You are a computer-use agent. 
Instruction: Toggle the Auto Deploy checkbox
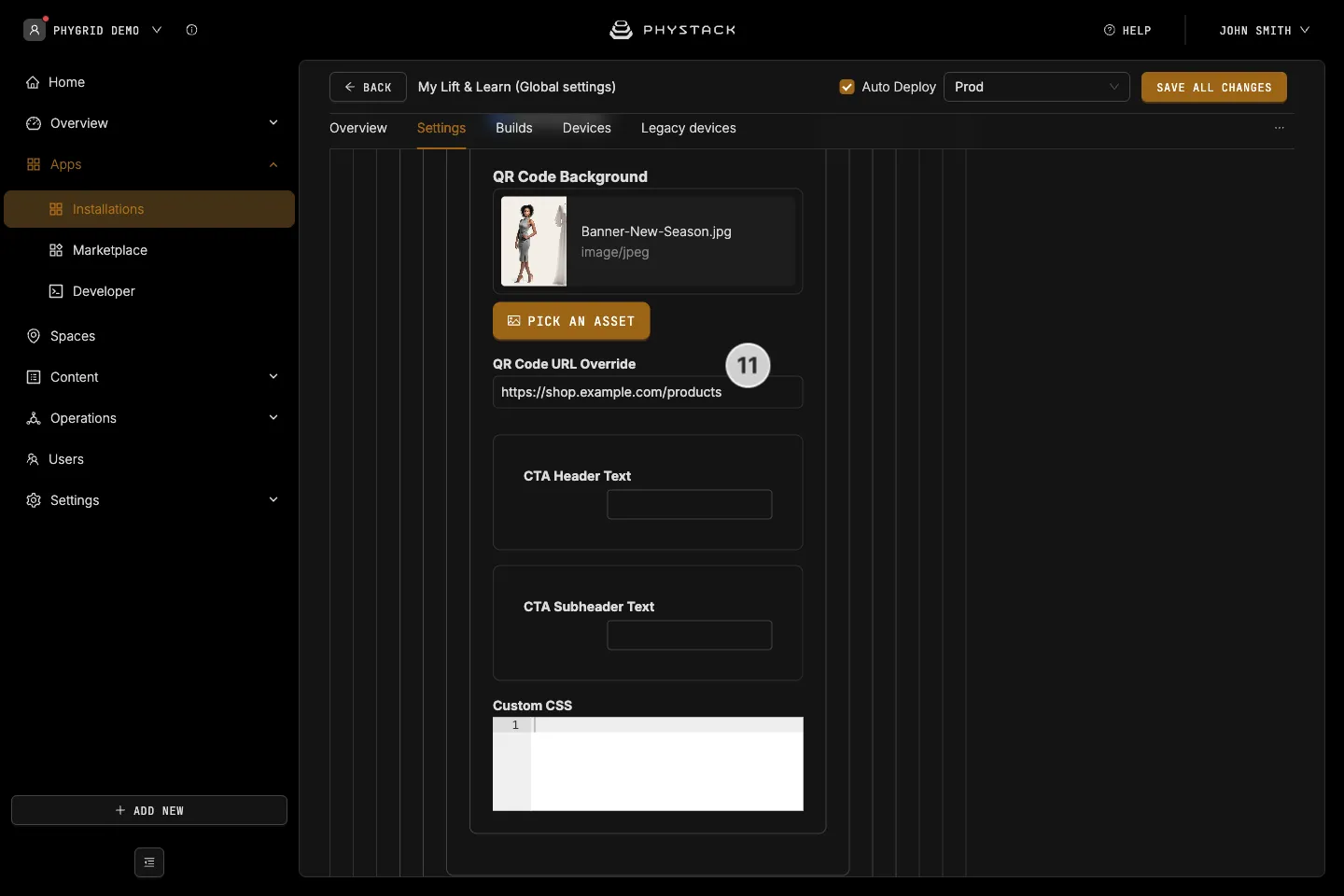(847, 87)
